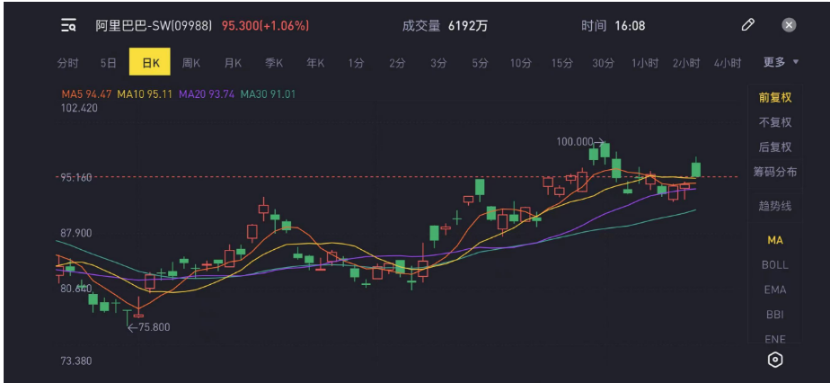The width and height of the screenshot is (830, 383).
Task: Click the 时间 16:08 readout
Action: pos(613,25)
